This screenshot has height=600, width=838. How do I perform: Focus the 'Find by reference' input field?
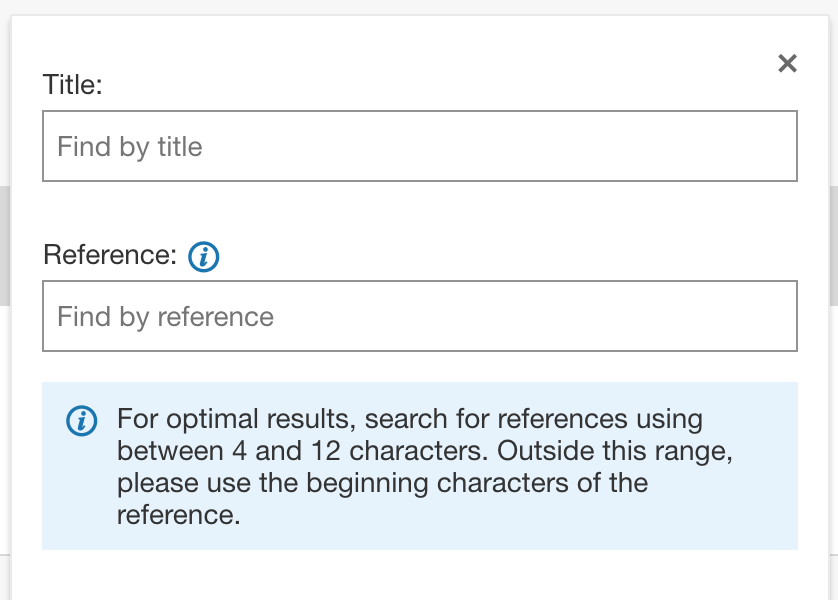tap(420, 316)
